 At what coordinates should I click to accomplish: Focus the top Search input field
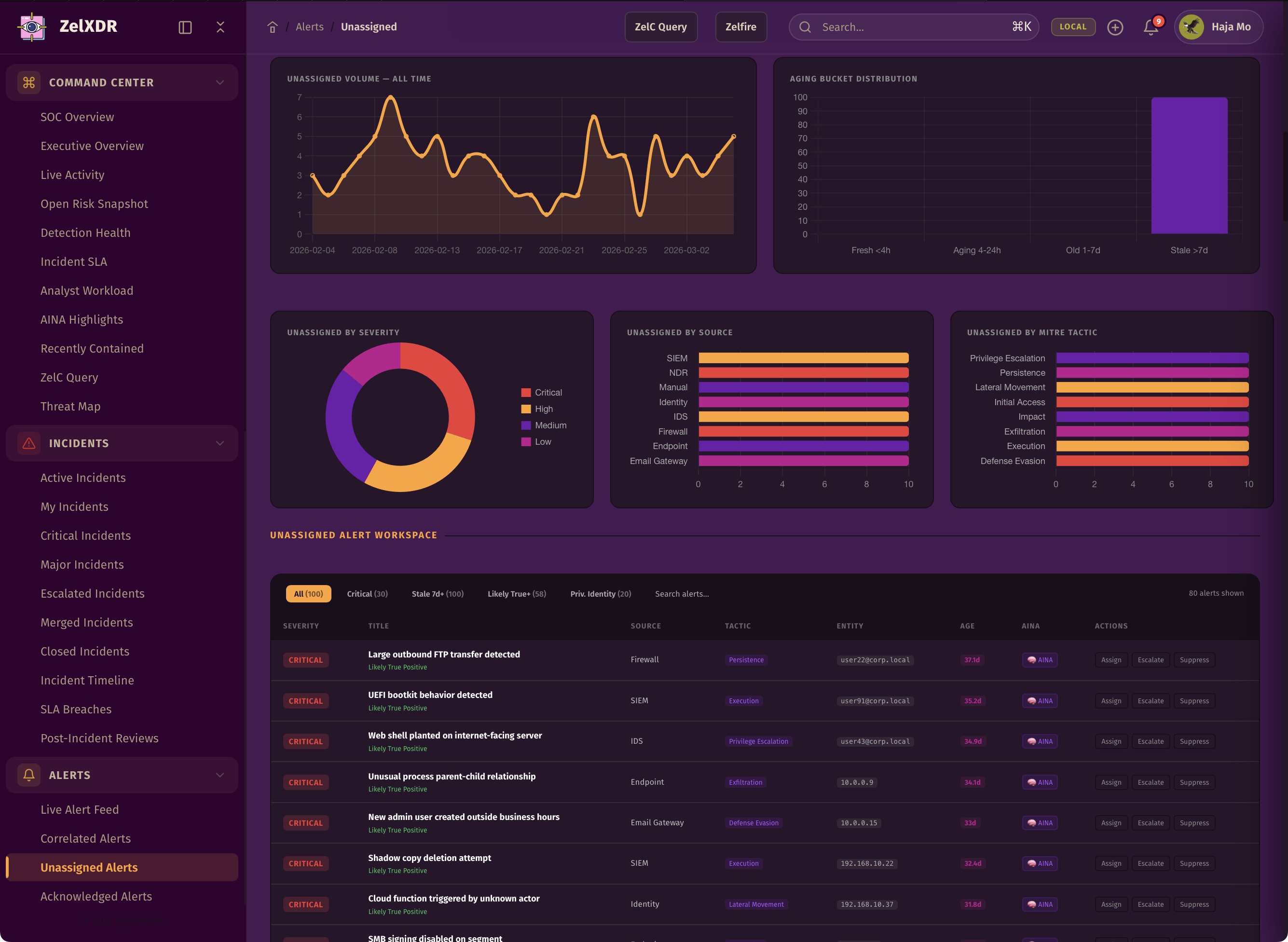[x=912, y=27]
